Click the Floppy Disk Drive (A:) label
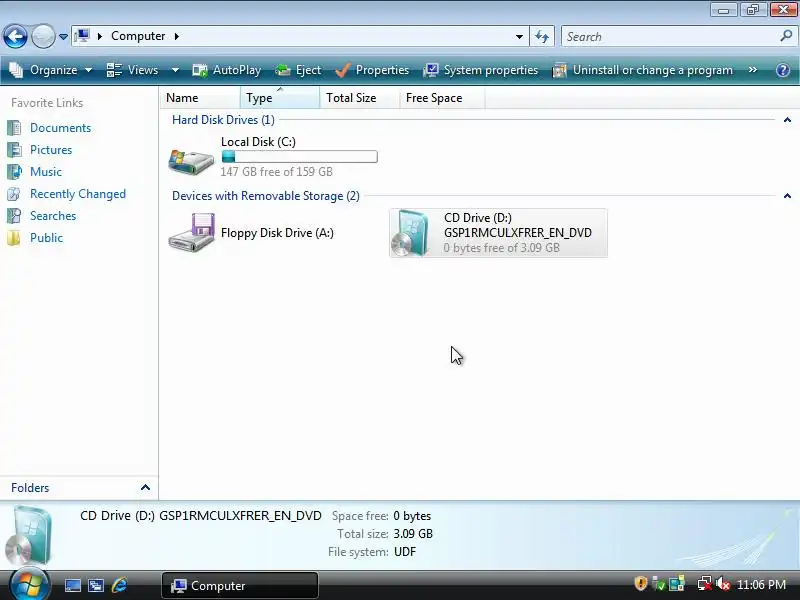 click(277, 233)
